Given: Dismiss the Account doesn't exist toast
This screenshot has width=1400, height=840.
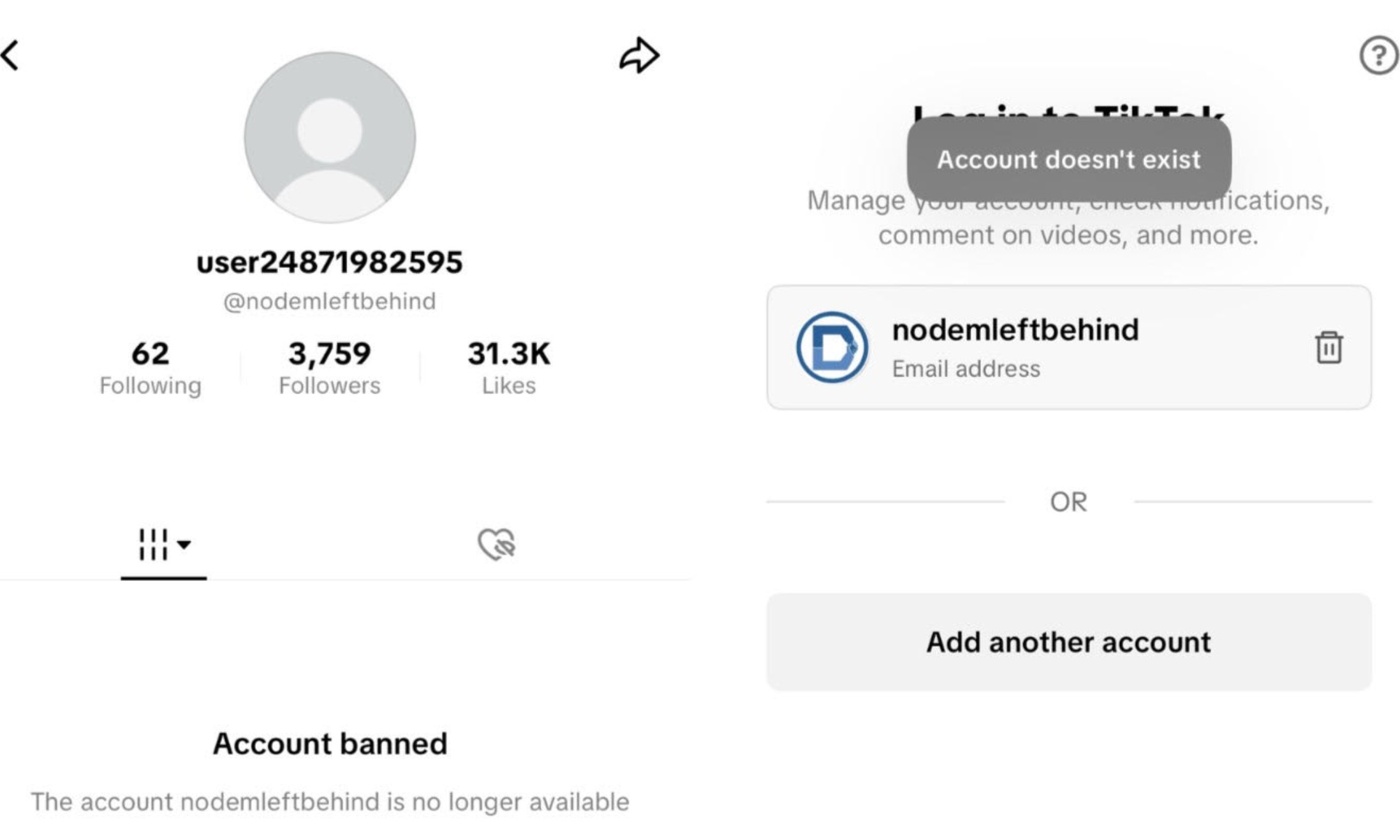Looking at the screenshot, I should [x=1069, y=159].
